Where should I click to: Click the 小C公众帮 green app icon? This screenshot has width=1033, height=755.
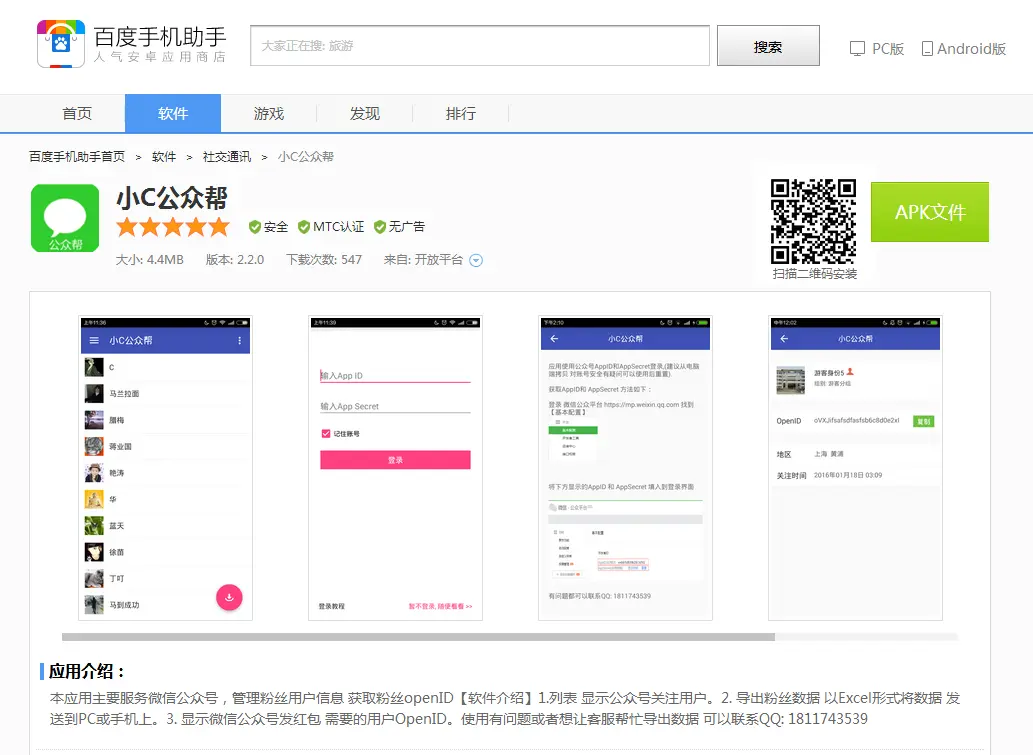(x=65, y=218)
